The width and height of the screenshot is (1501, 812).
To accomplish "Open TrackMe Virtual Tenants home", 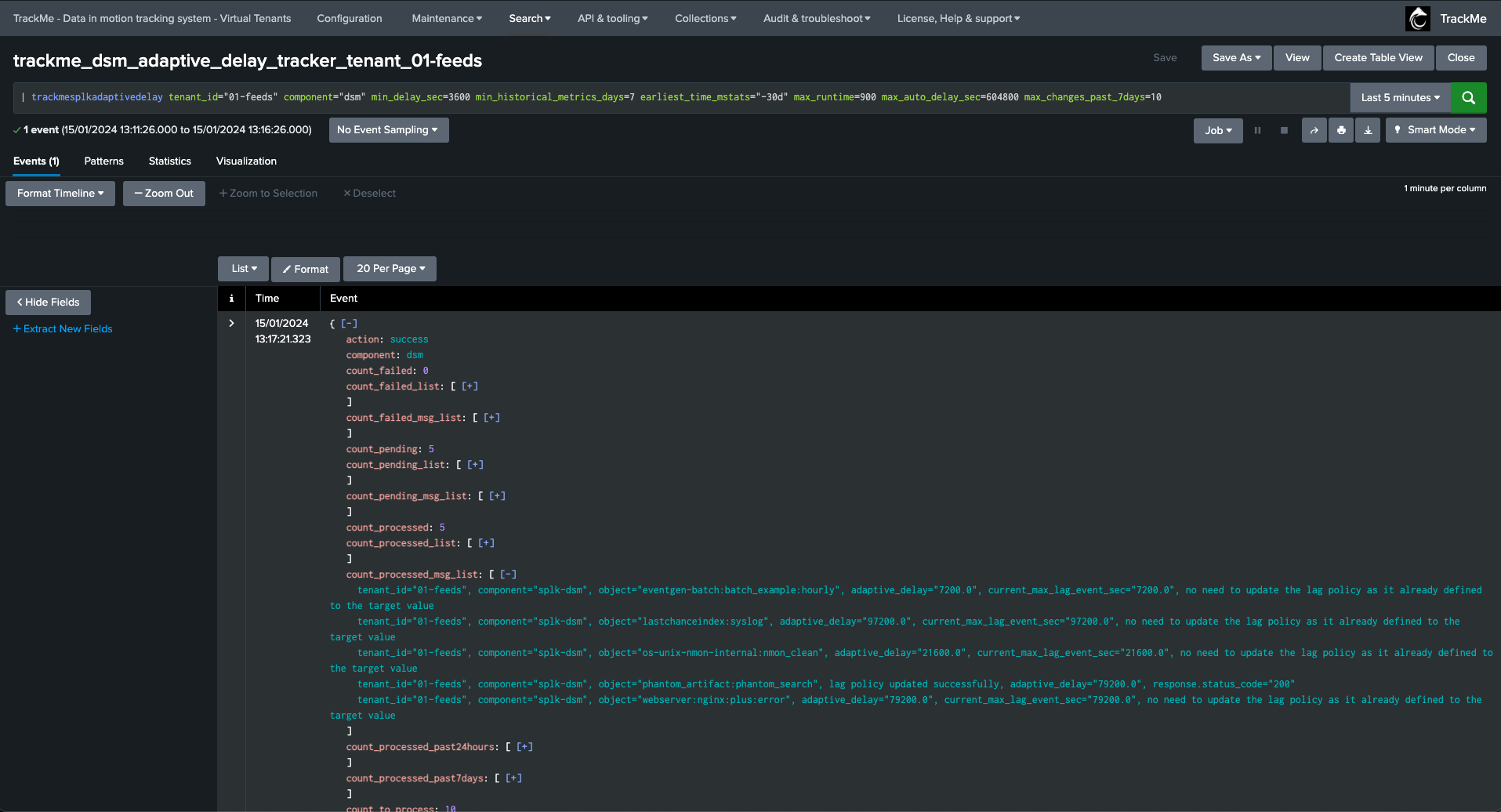I will pyautogui.click(x=152, y=18).
